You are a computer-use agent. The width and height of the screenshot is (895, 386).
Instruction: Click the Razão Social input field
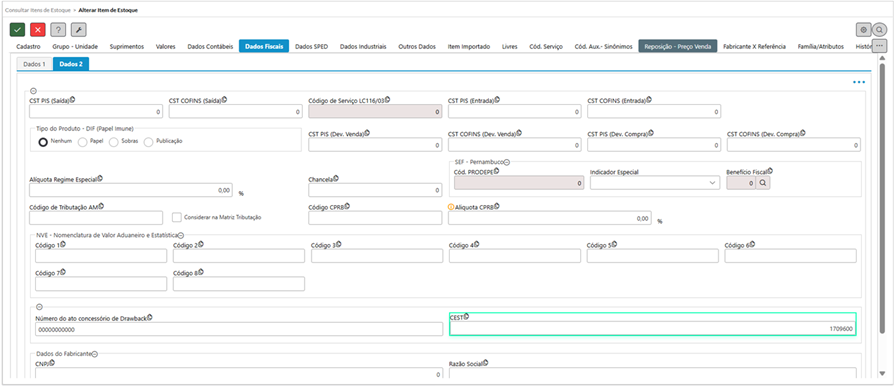pos(653,374)
